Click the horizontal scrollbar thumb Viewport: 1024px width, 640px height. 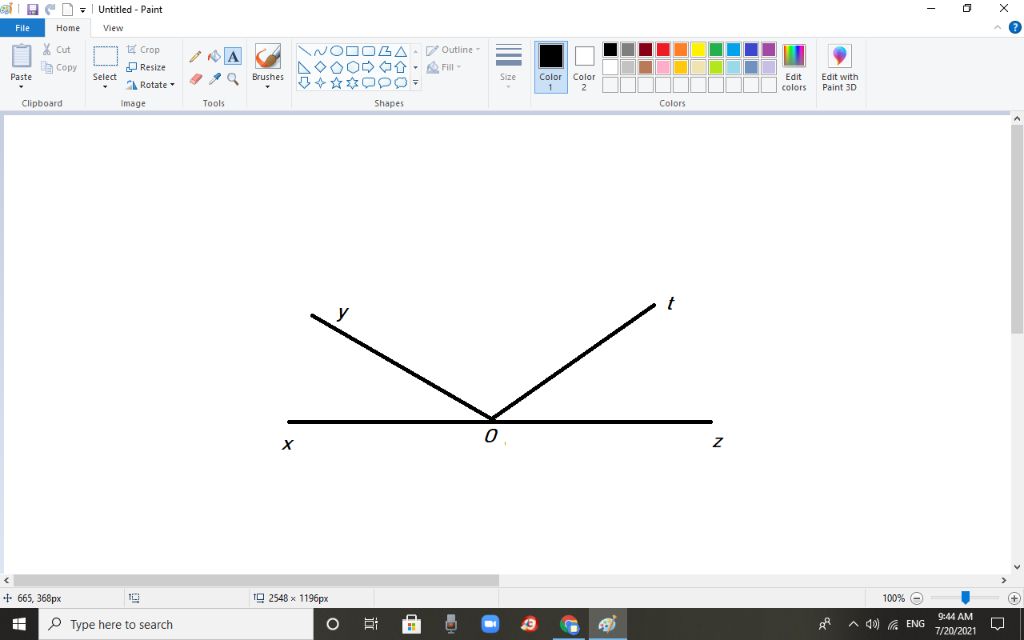click(x=256, y=580)
